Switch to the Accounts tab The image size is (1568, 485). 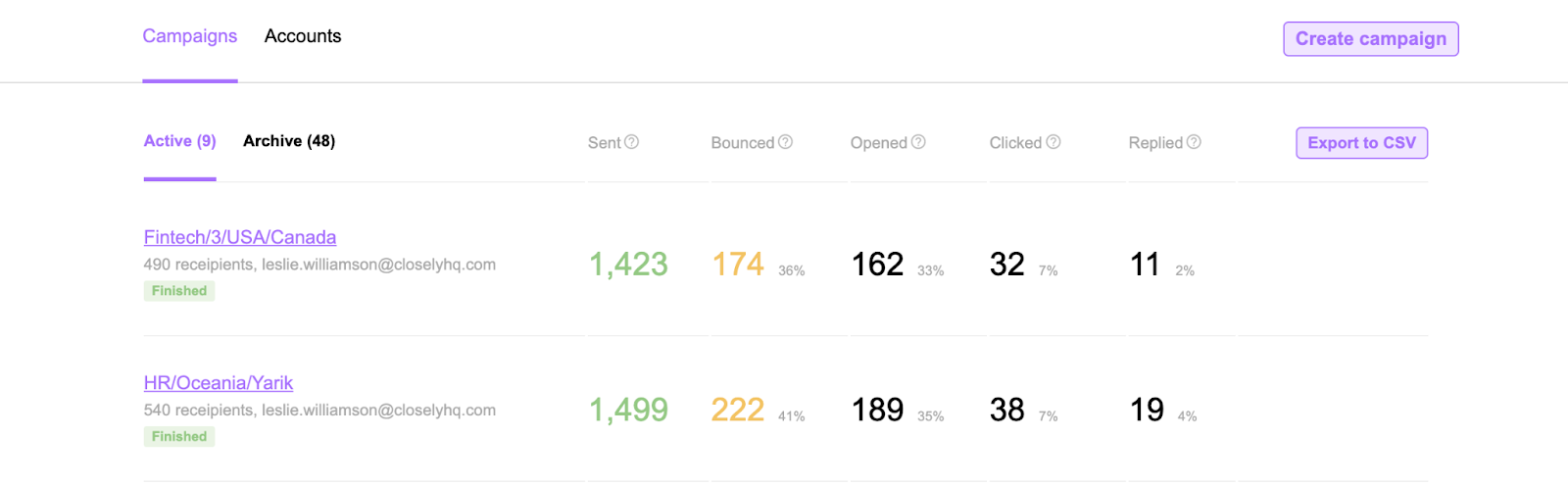pos(303,36)
